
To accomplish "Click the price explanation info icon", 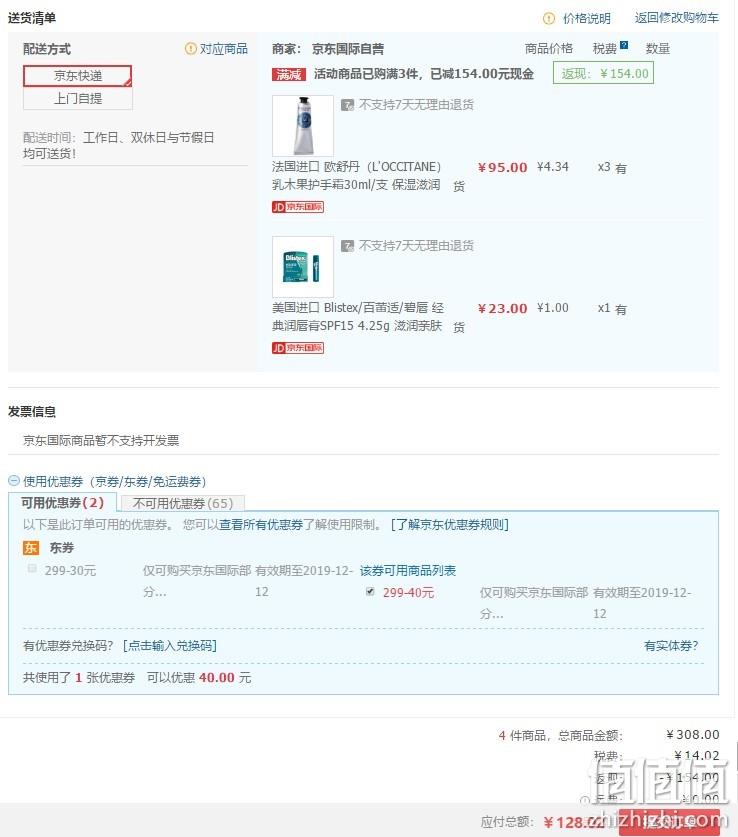I will point(549,19).
